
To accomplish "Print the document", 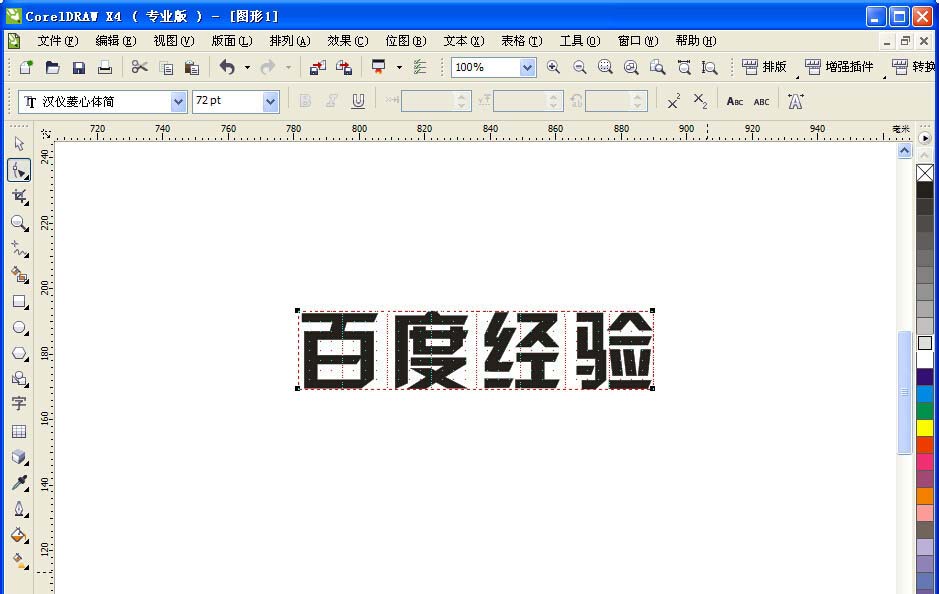I will click(105, 67).
